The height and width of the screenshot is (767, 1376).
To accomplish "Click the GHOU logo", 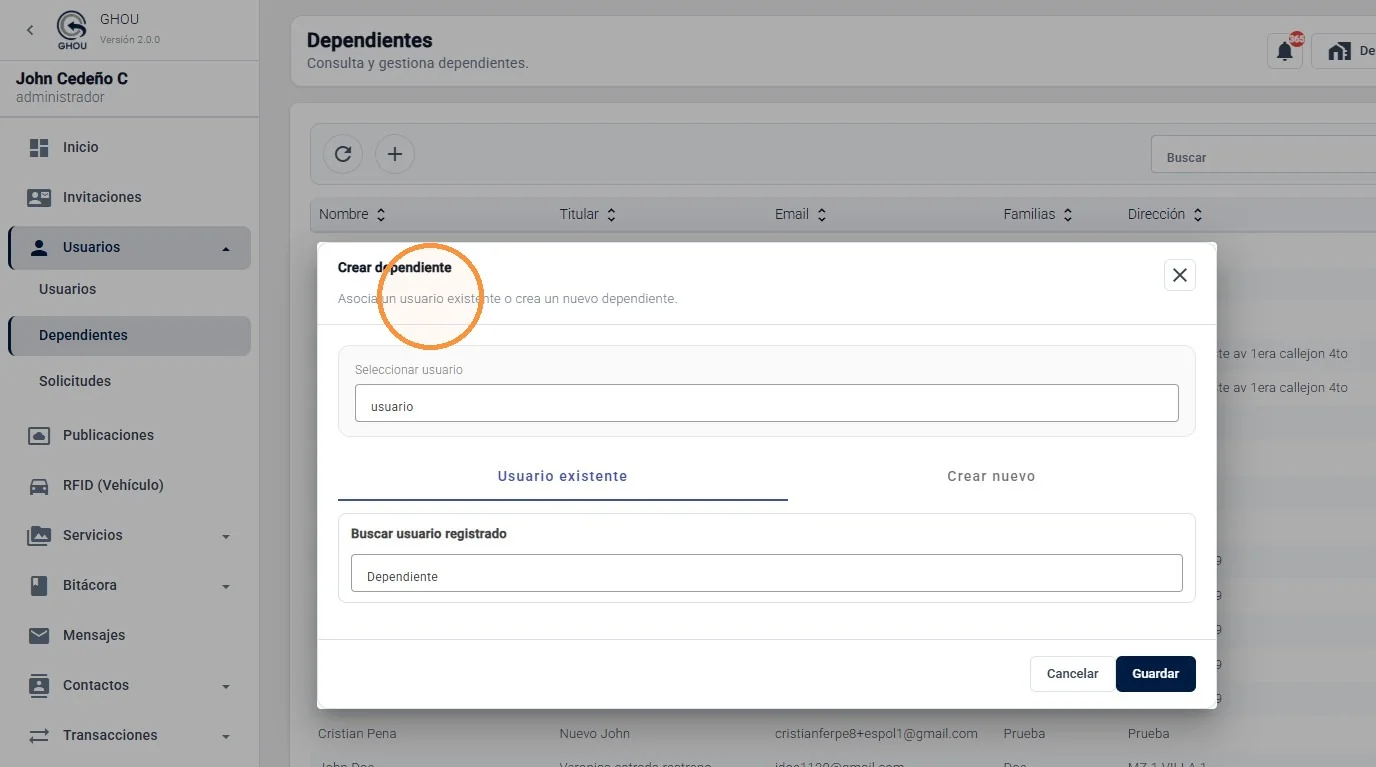I will pos(73,30).
